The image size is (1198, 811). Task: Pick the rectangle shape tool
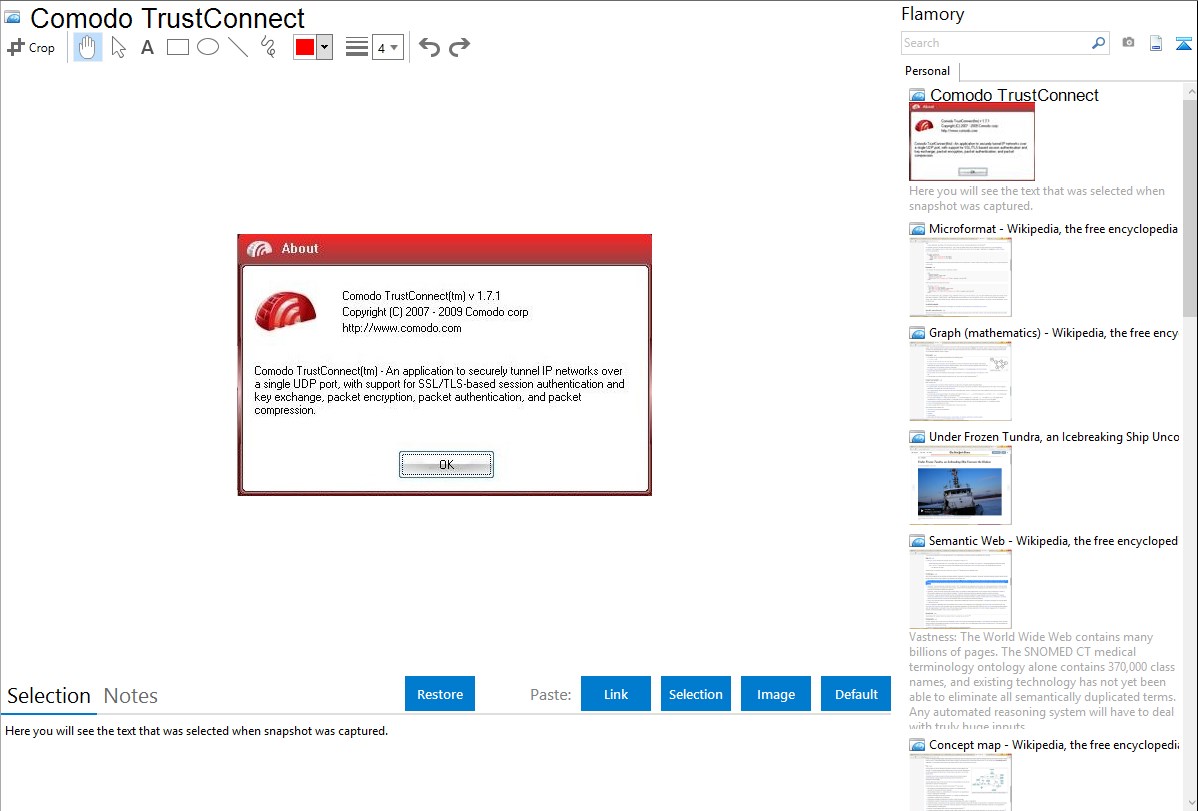[177, 47]
